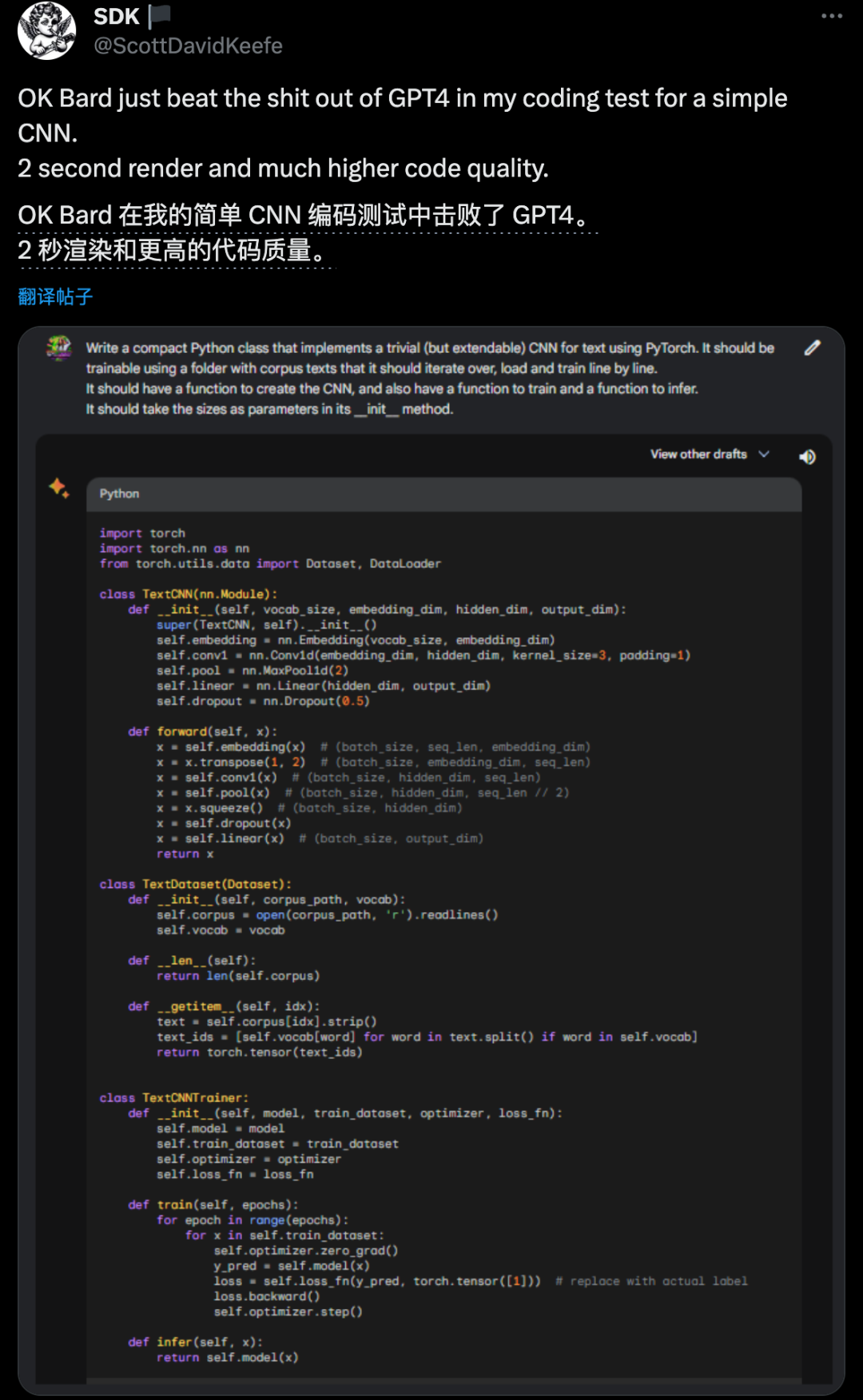The image size is (863, 1400).
Task: Click the line "def infer(self, x):"
Action: [x=196, y=1342]
